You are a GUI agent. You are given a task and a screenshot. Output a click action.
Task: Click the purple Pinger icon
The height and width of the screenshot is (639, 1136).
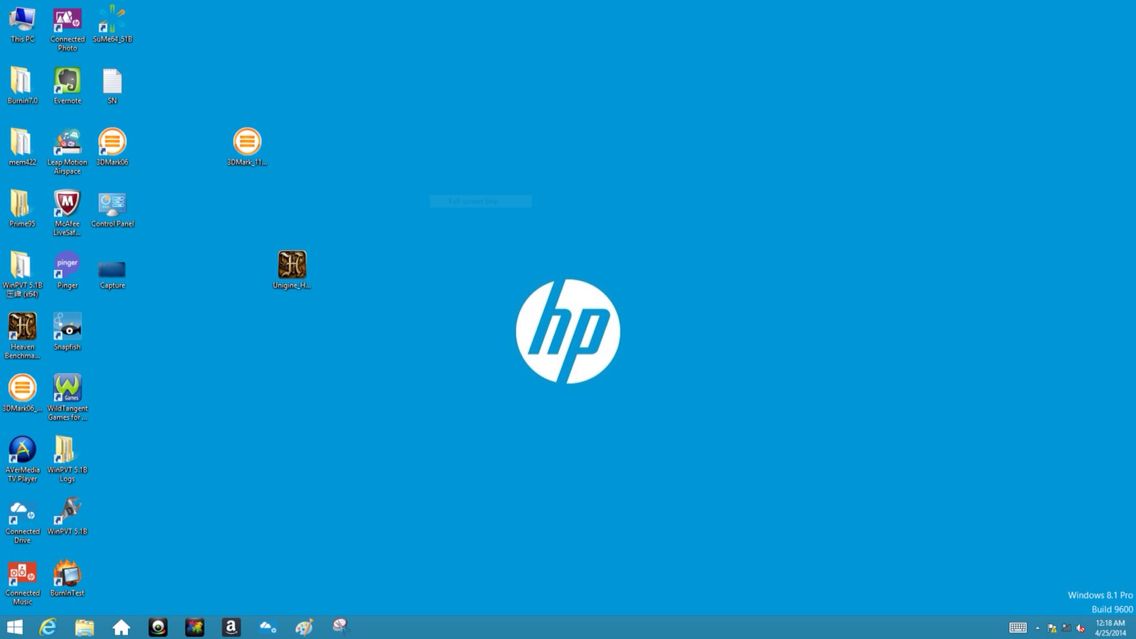pos(67,271)
